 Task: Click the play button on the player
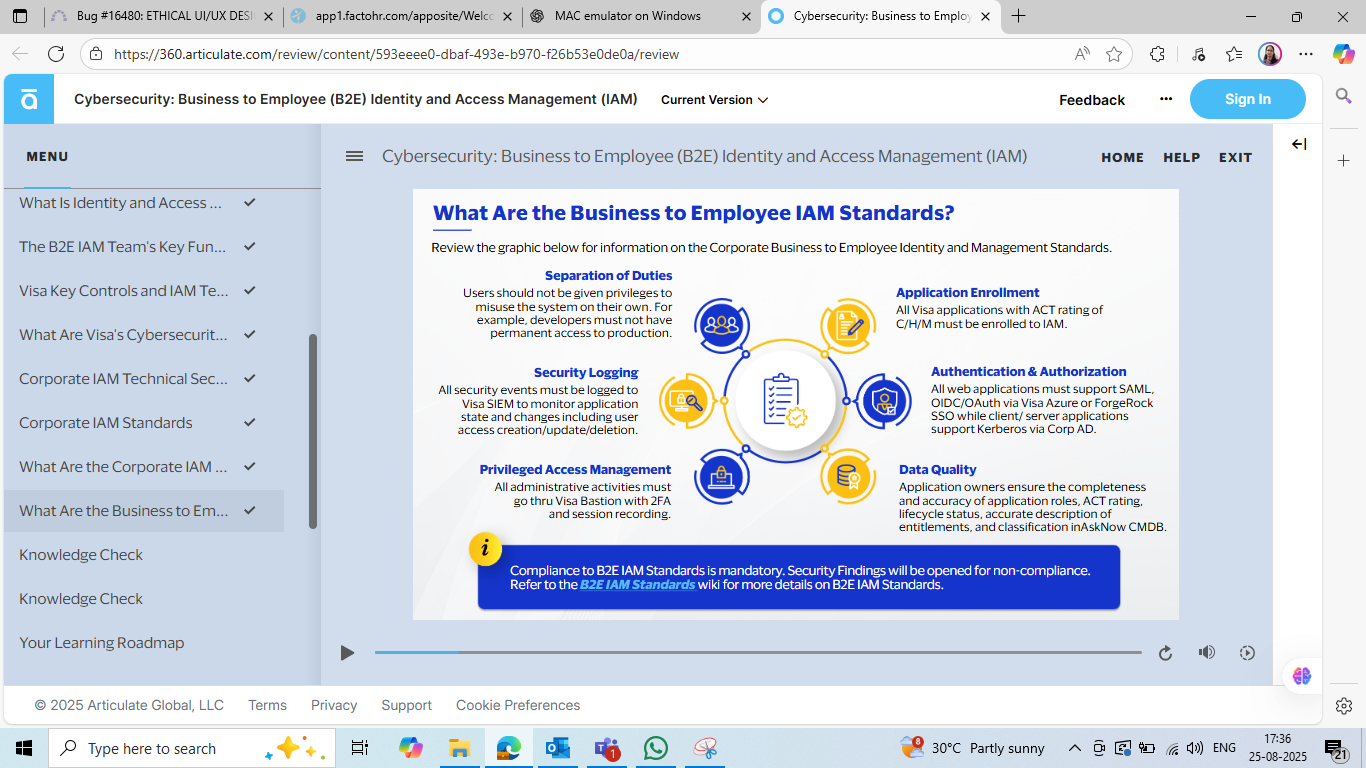(347, 653)
